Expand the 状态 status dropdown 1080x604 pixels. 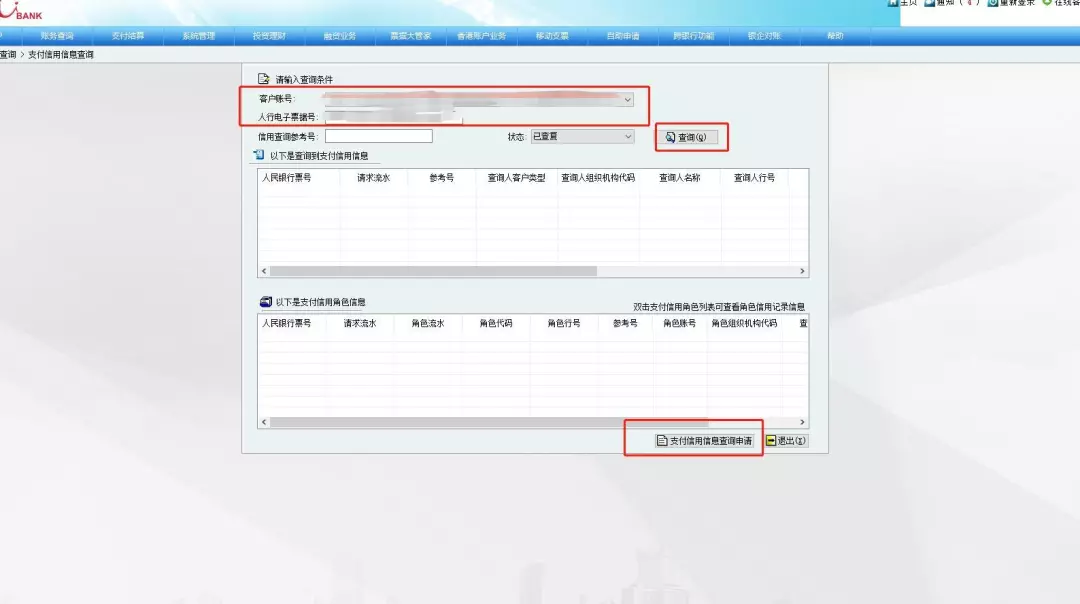(628, 136)
